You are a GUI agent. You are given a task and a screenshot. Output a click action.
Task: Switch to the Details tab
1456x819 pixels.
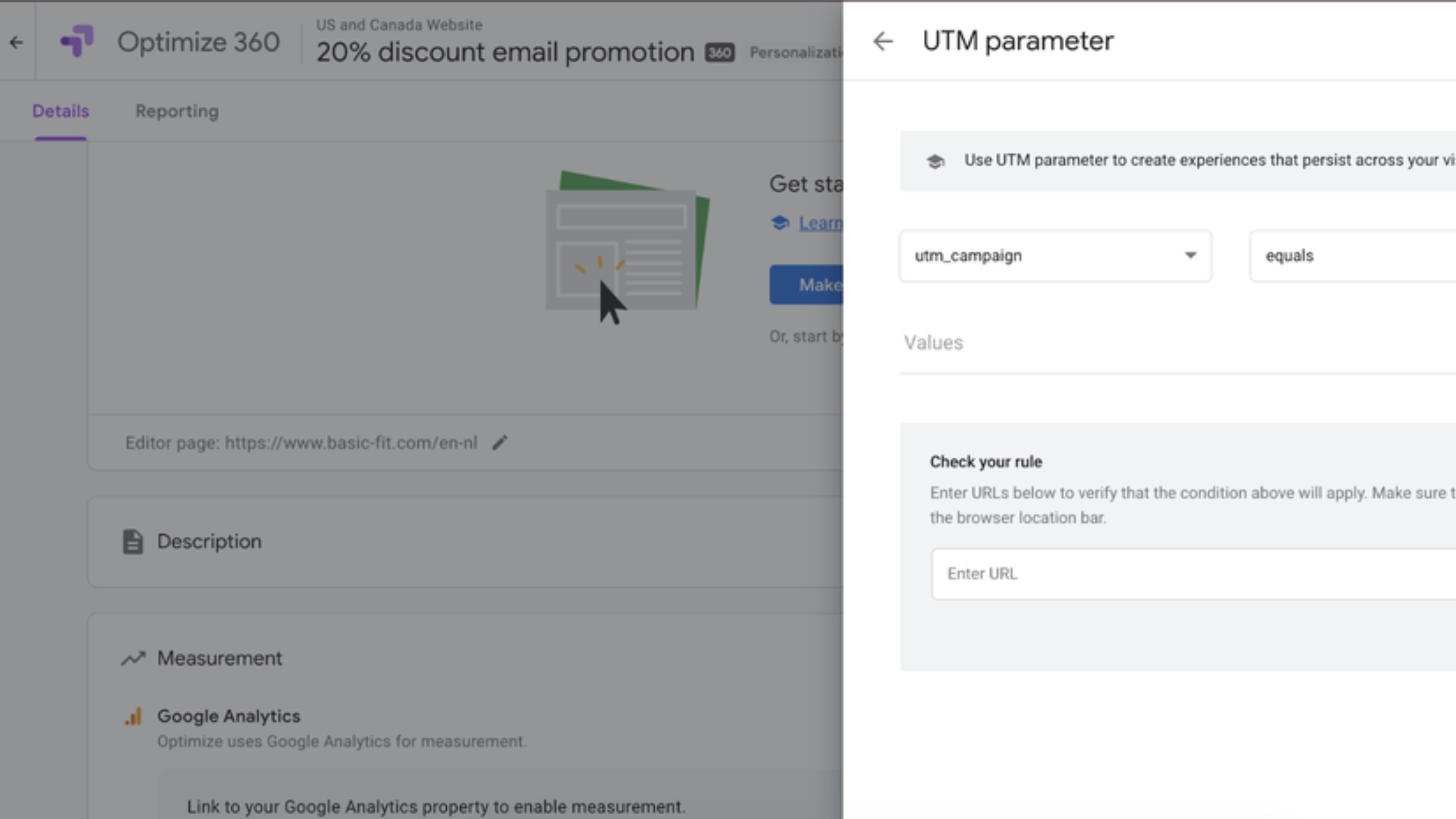(61, 111)
